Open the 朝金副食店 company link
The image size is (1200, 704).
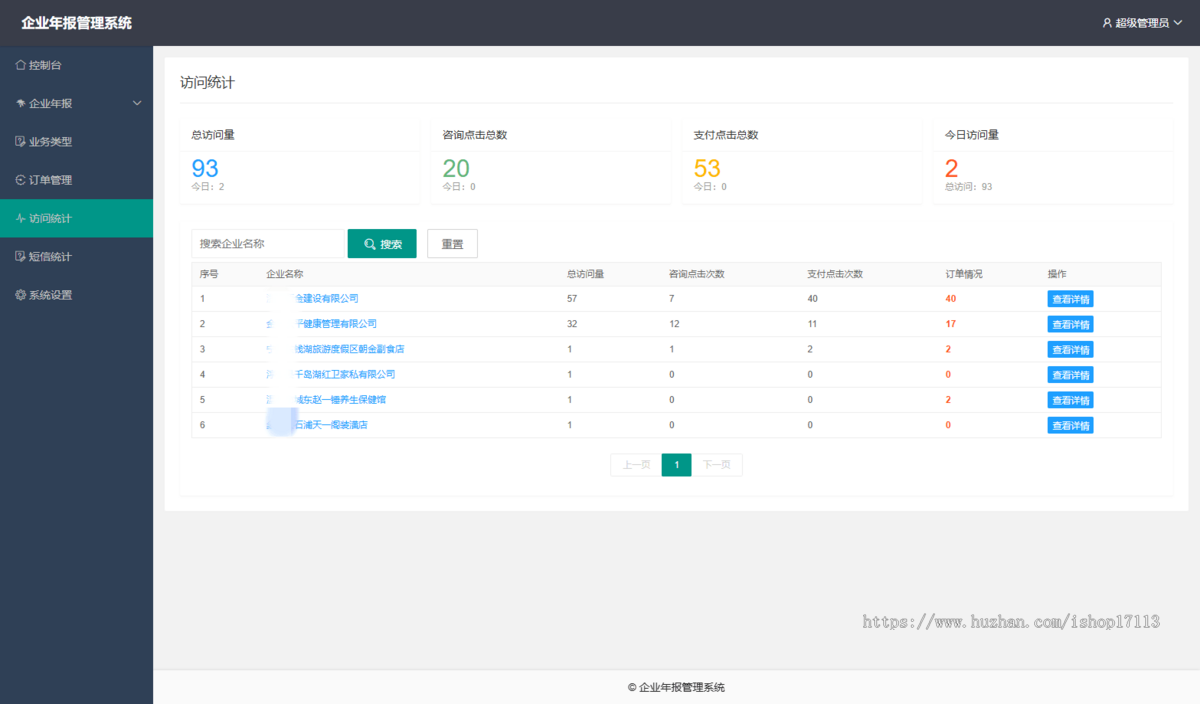coord(335,349)
